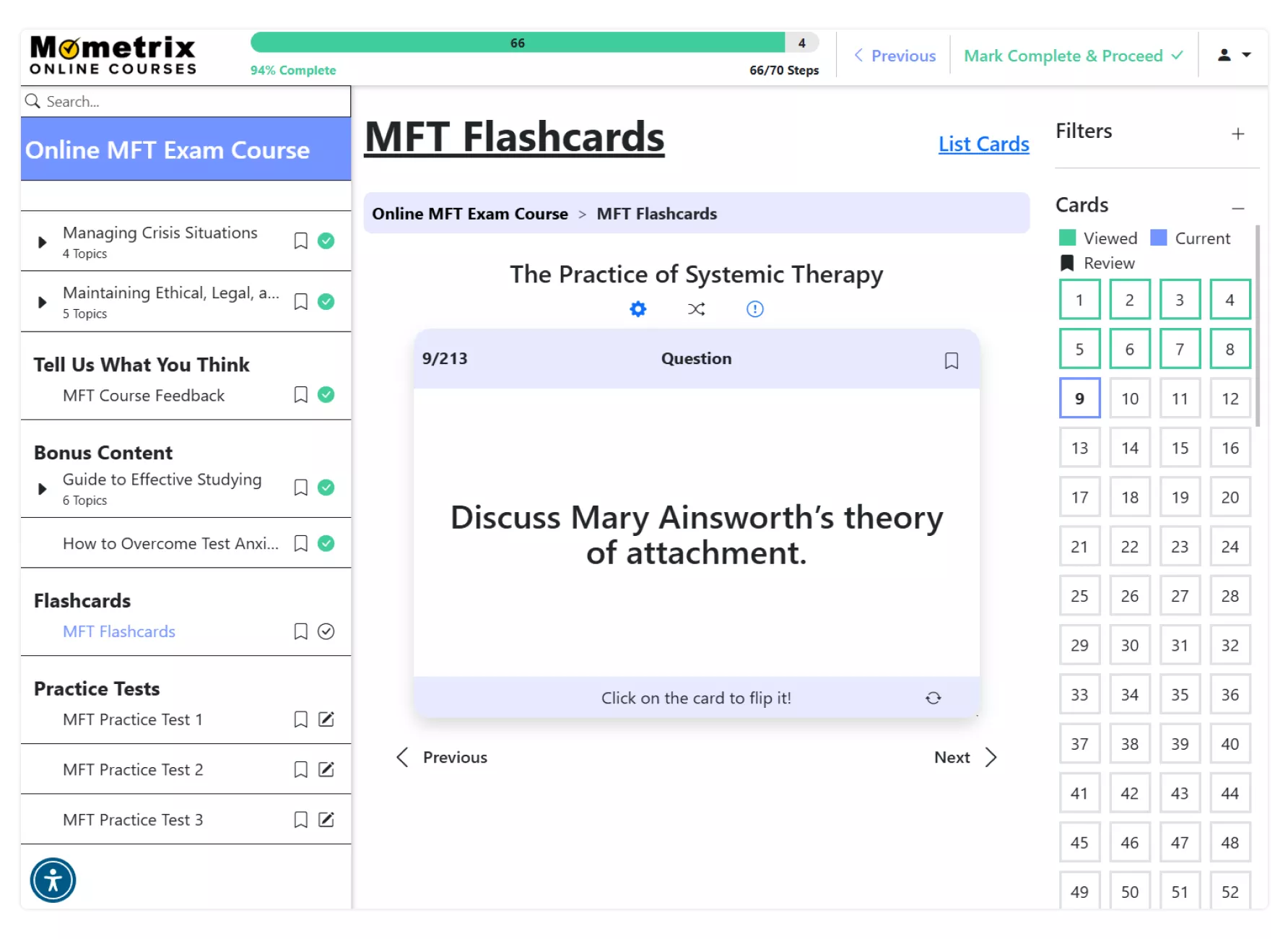Open the flashcard info icon

click(754, 309)
